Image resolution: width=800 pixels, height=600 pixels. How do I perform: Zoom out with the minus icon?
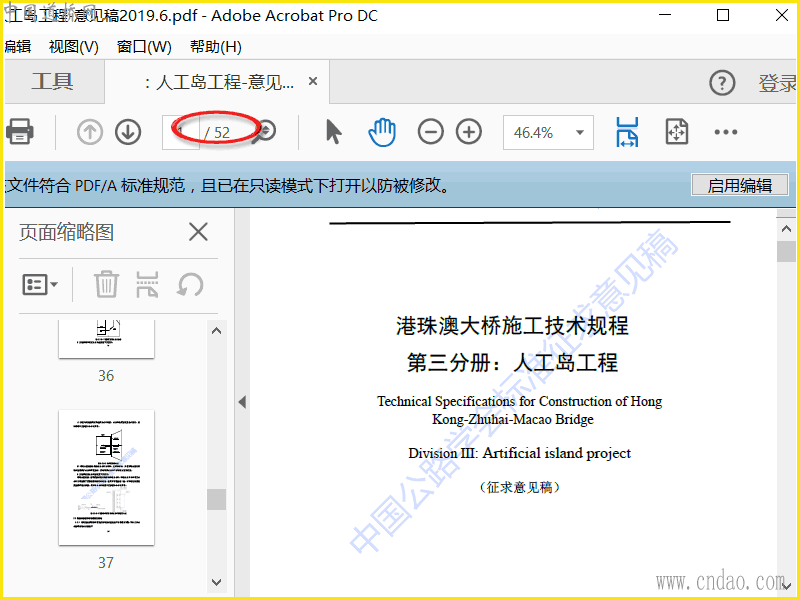(431, 132)
